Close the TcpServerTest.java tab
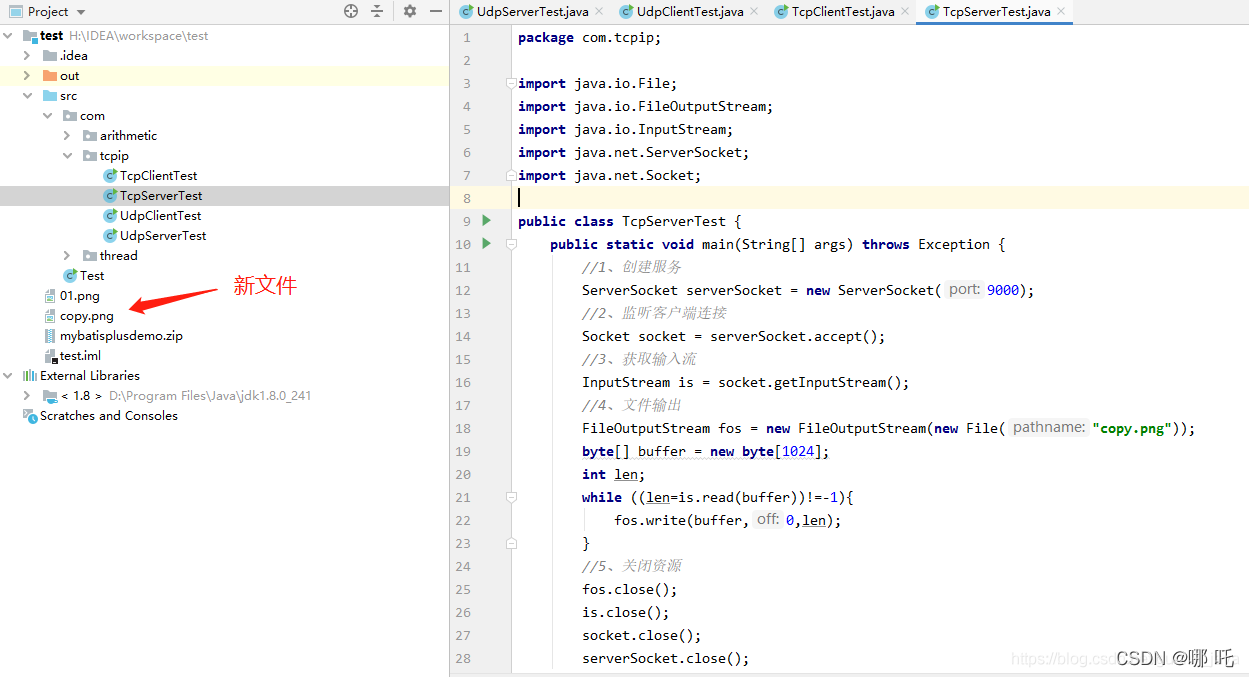1249x677 pixels. tap(1062, 12)
